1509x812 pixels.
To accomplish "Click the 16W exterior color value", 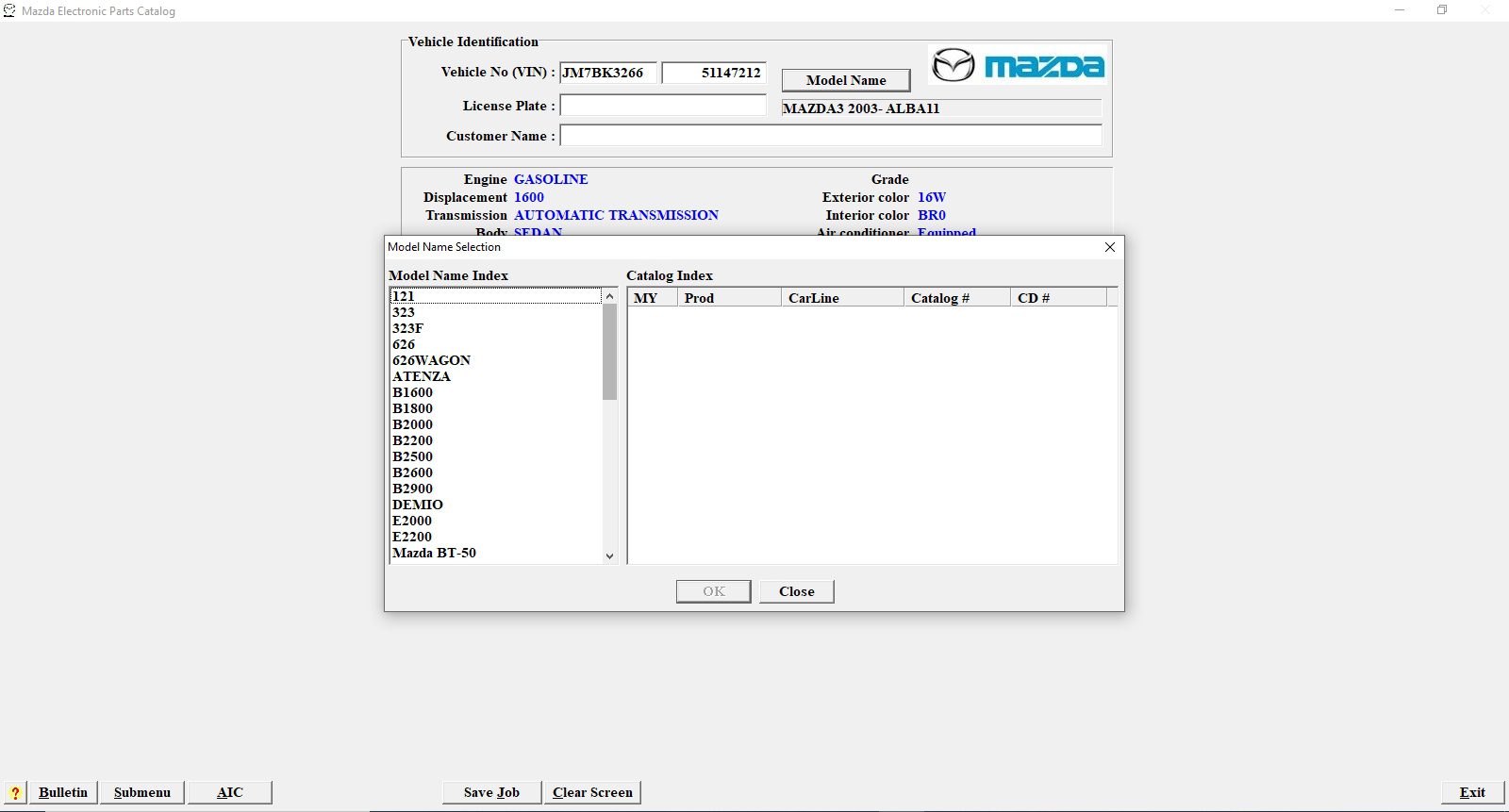I will 932,197.
